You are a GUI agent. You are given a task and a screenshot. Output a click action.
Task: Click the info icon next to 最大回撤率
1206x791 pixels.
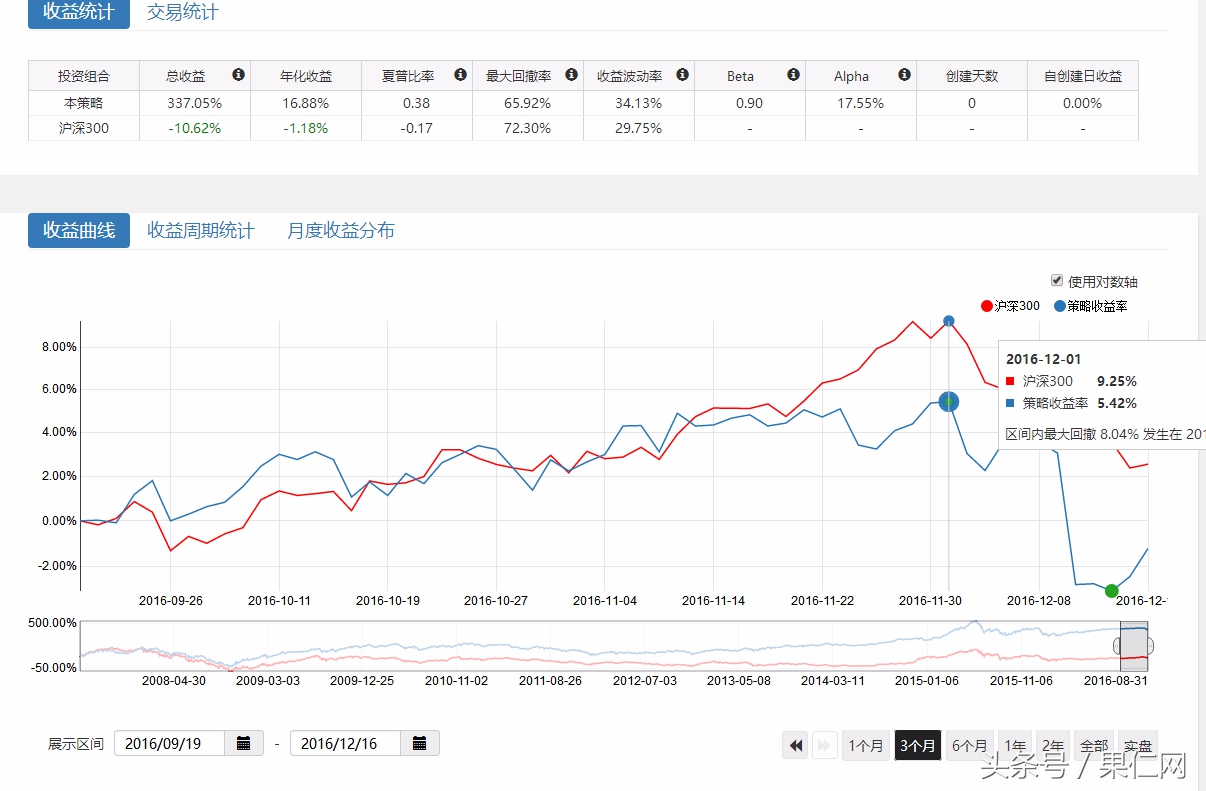pos(571,75)
